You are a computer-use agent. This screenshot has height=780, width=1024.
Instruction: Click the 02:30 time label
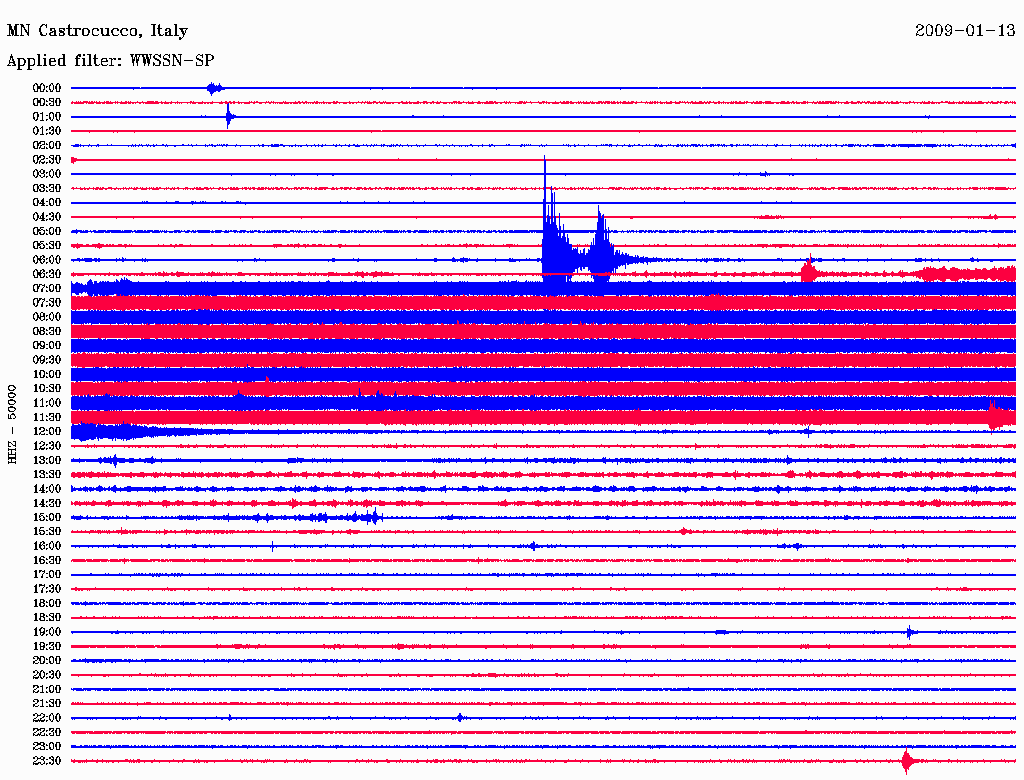click(x=47, y=159)
